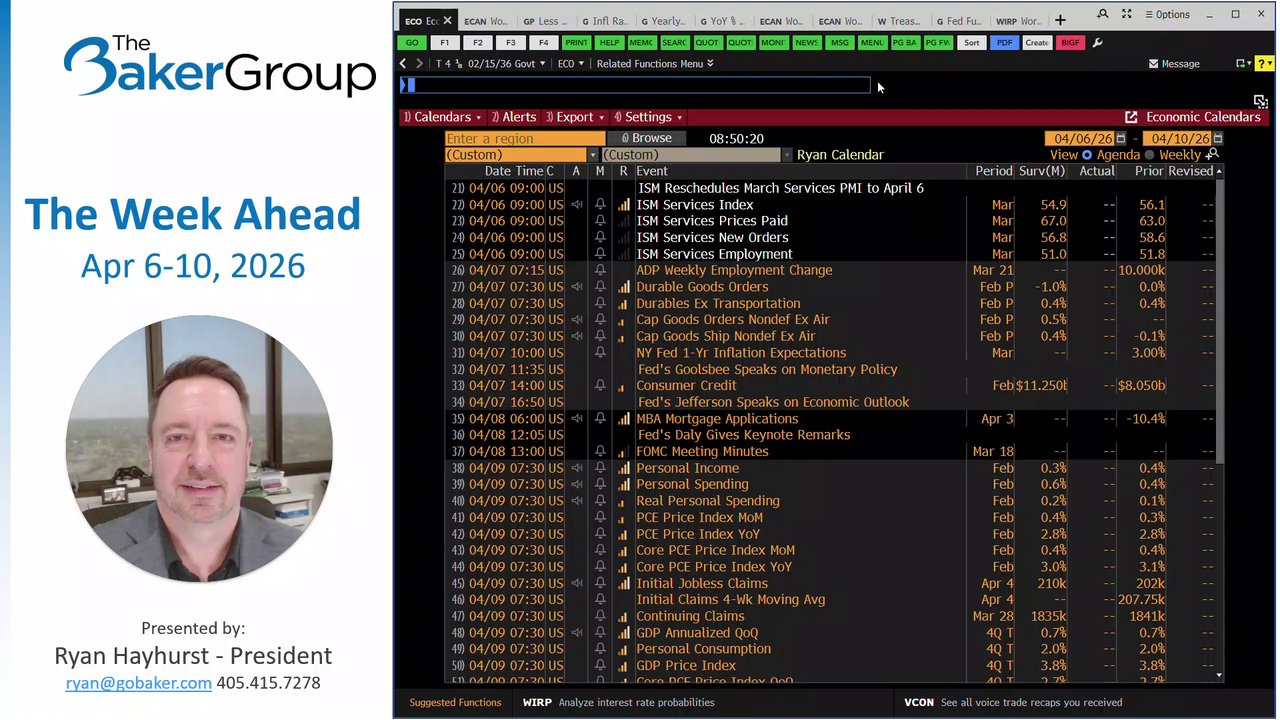
Task: Open the Options menu
Action: (1167, 15)
